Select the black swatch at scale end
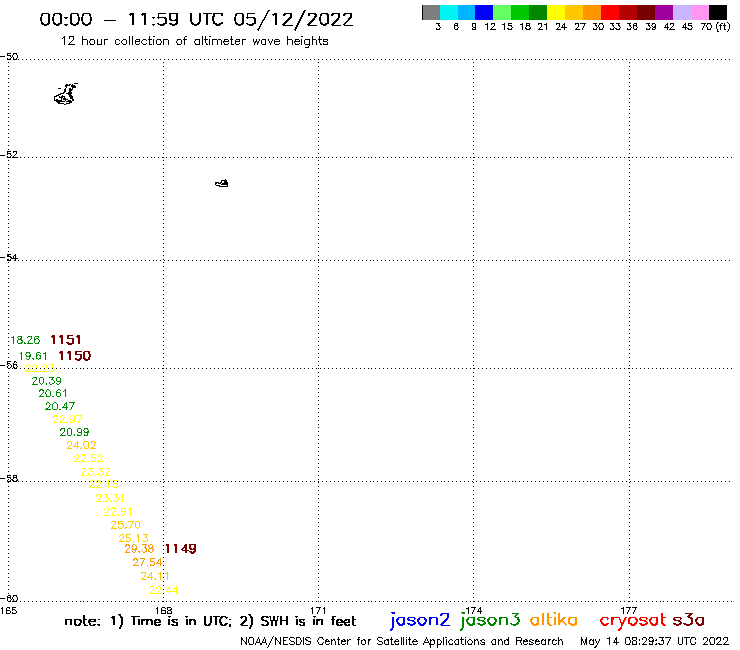 [x=718, y=12]
